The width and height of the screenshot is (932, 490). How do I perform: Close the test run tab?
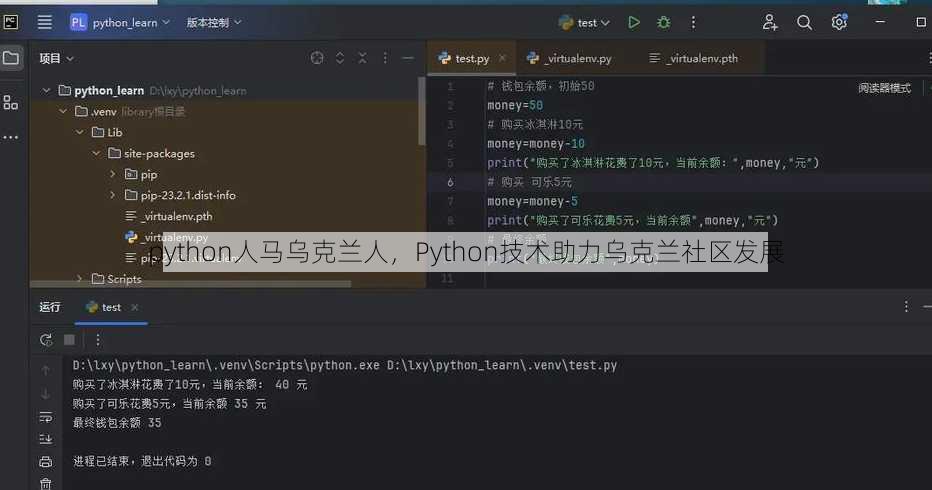click(135, 307)
